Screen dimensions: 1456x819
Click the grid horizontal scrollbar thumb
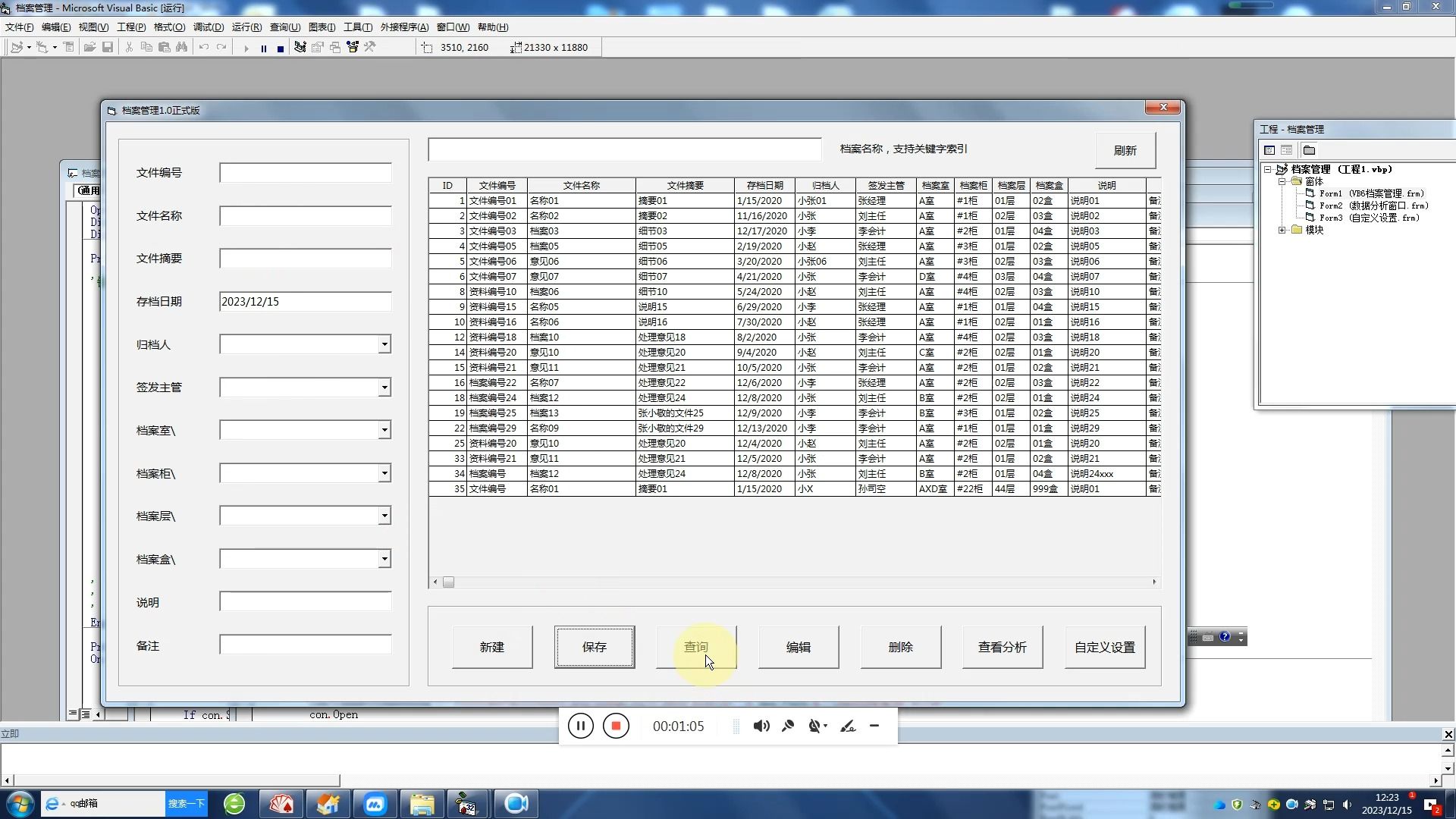(448, 582)
